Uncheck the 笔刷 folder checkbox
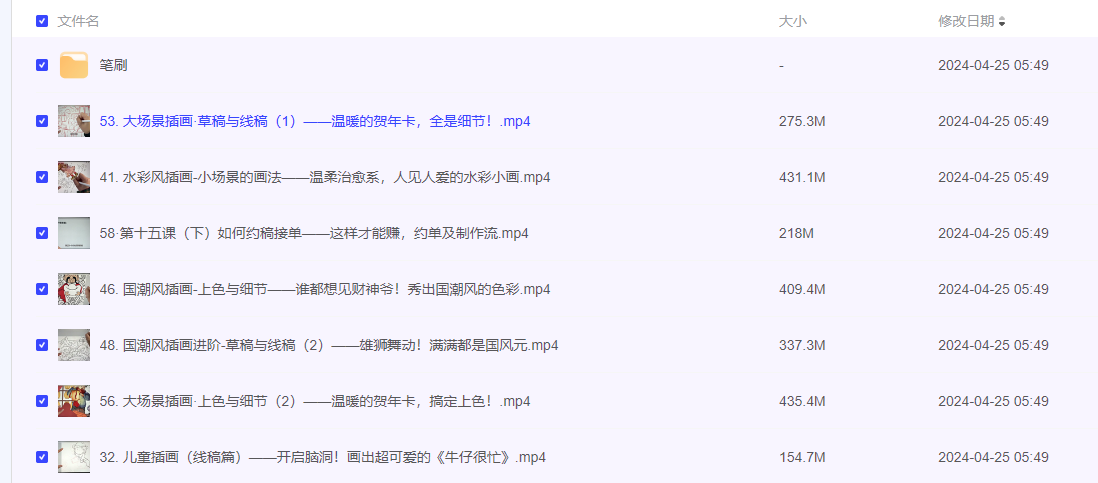 click(42, 65)
